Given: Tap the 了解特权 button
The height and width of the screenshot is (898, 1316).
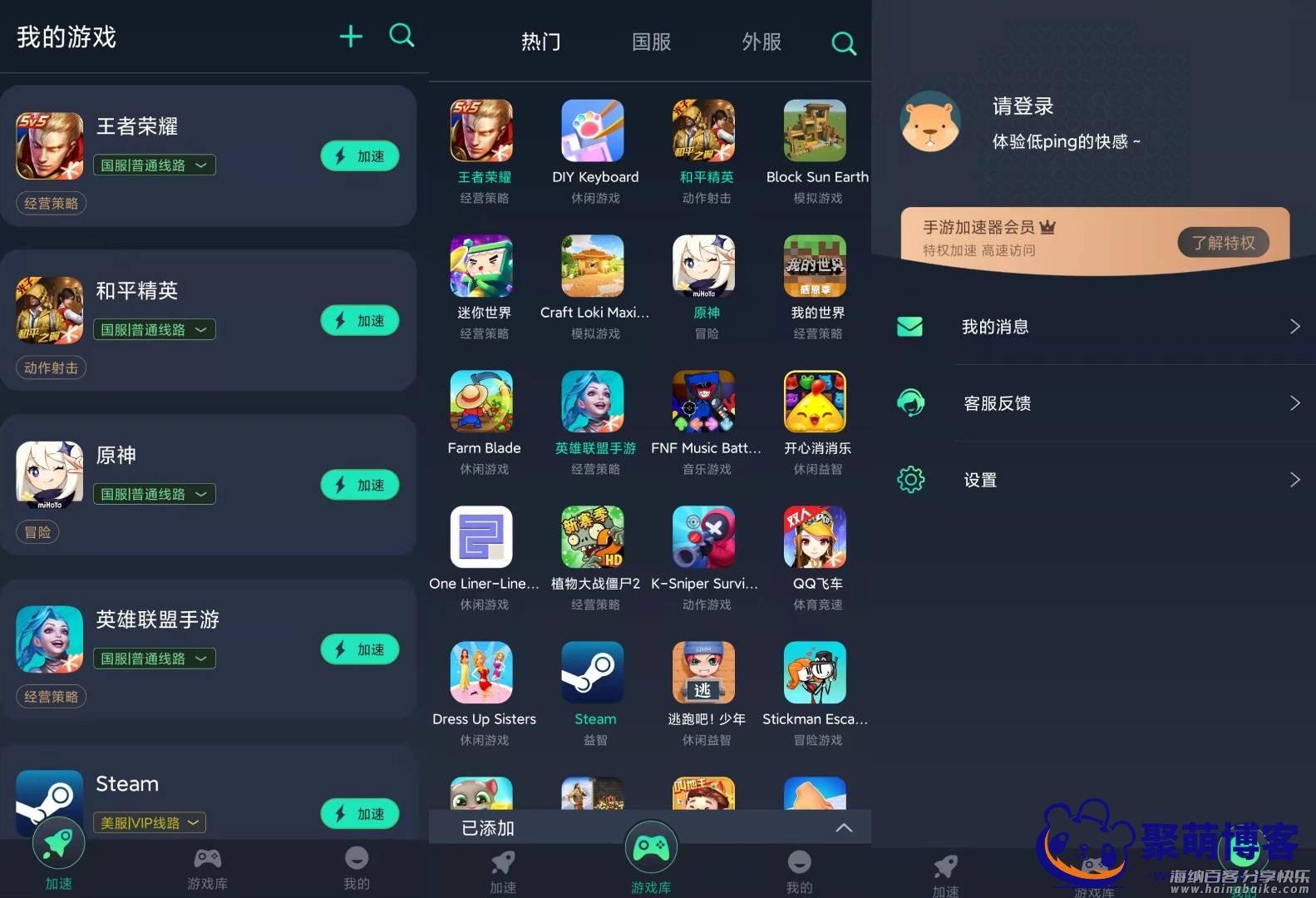Looking at the screenshot, I should 1223,243.
